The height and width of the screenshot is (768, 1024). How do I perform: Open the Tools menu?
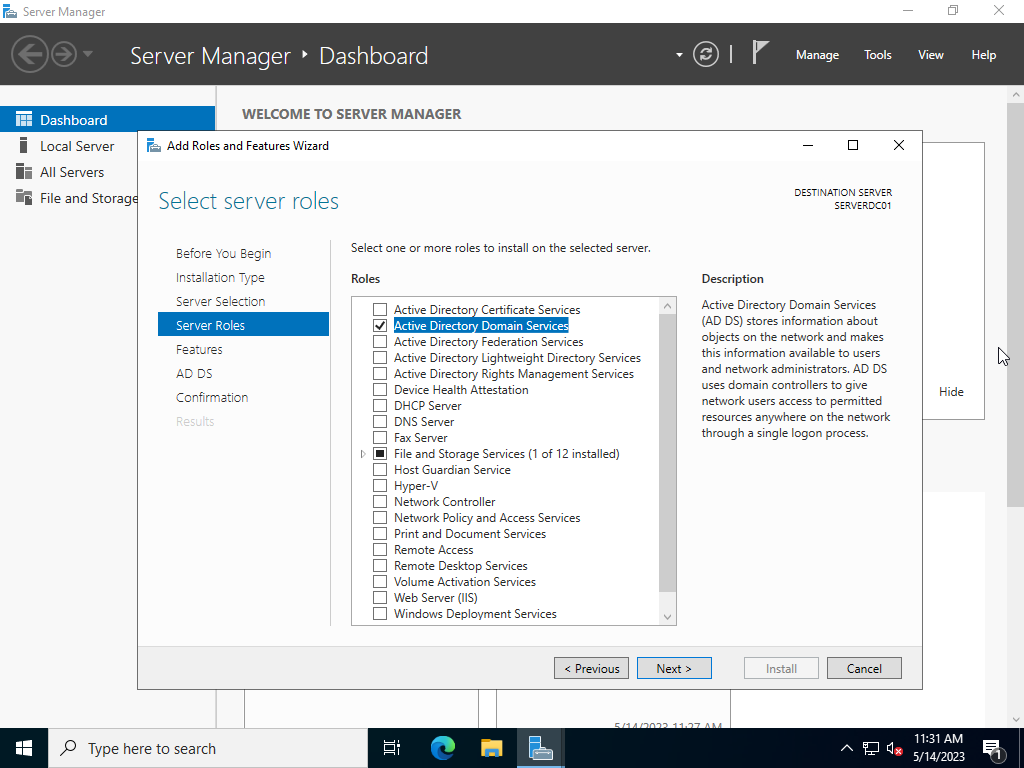click(x=877, y=55)
